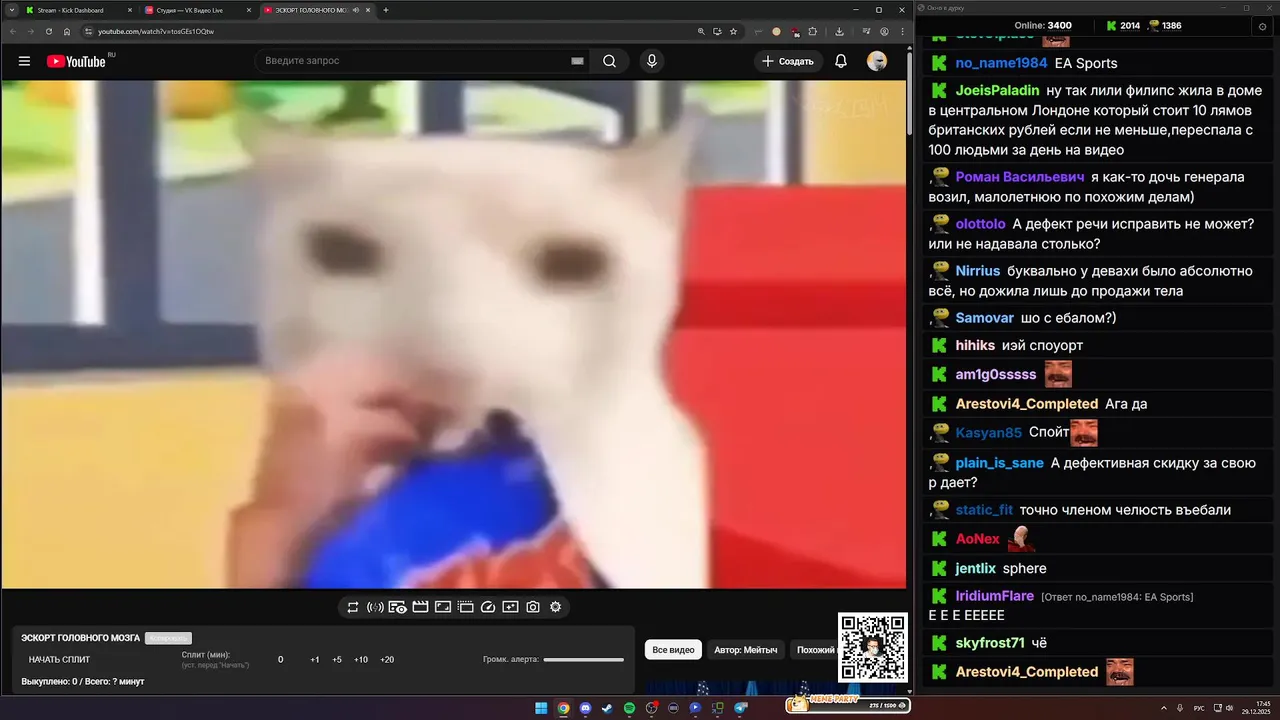This screenshot has width=1280, height=720.
Task: Toggle the loop icon in video toolbar
Action: coord(353,607)
